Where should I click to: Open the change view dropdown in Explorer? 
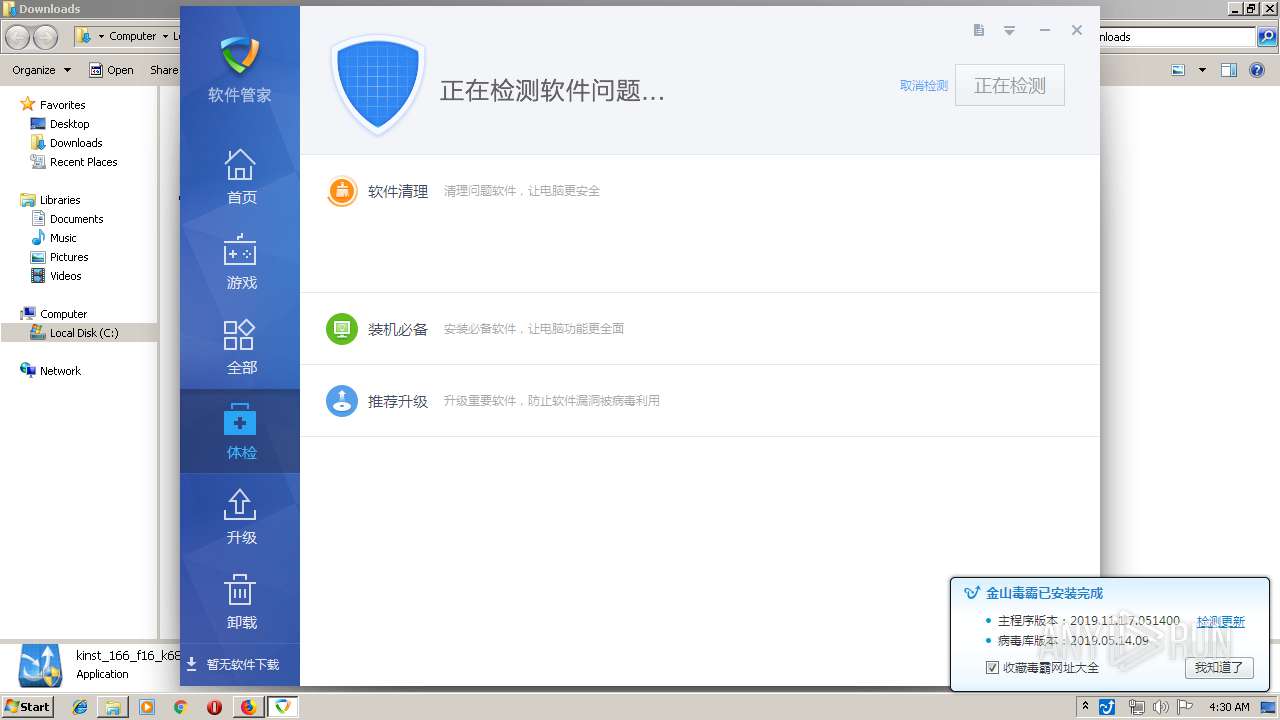click(1202, 70)
